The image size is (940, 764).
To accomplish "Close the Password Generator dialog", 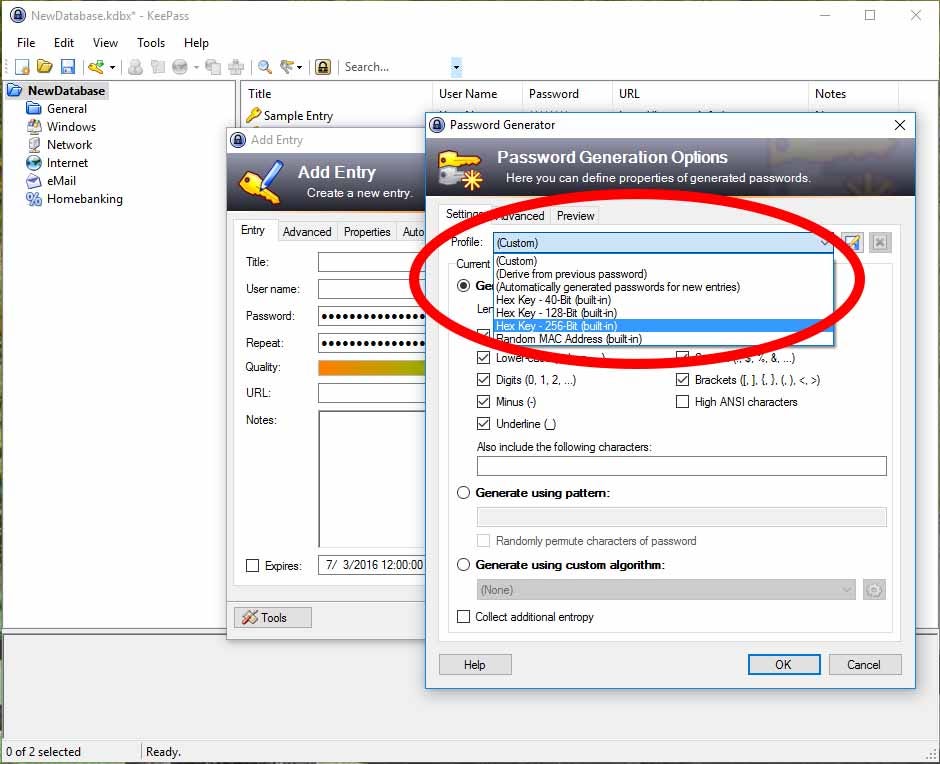I will [x=899, y=125].
